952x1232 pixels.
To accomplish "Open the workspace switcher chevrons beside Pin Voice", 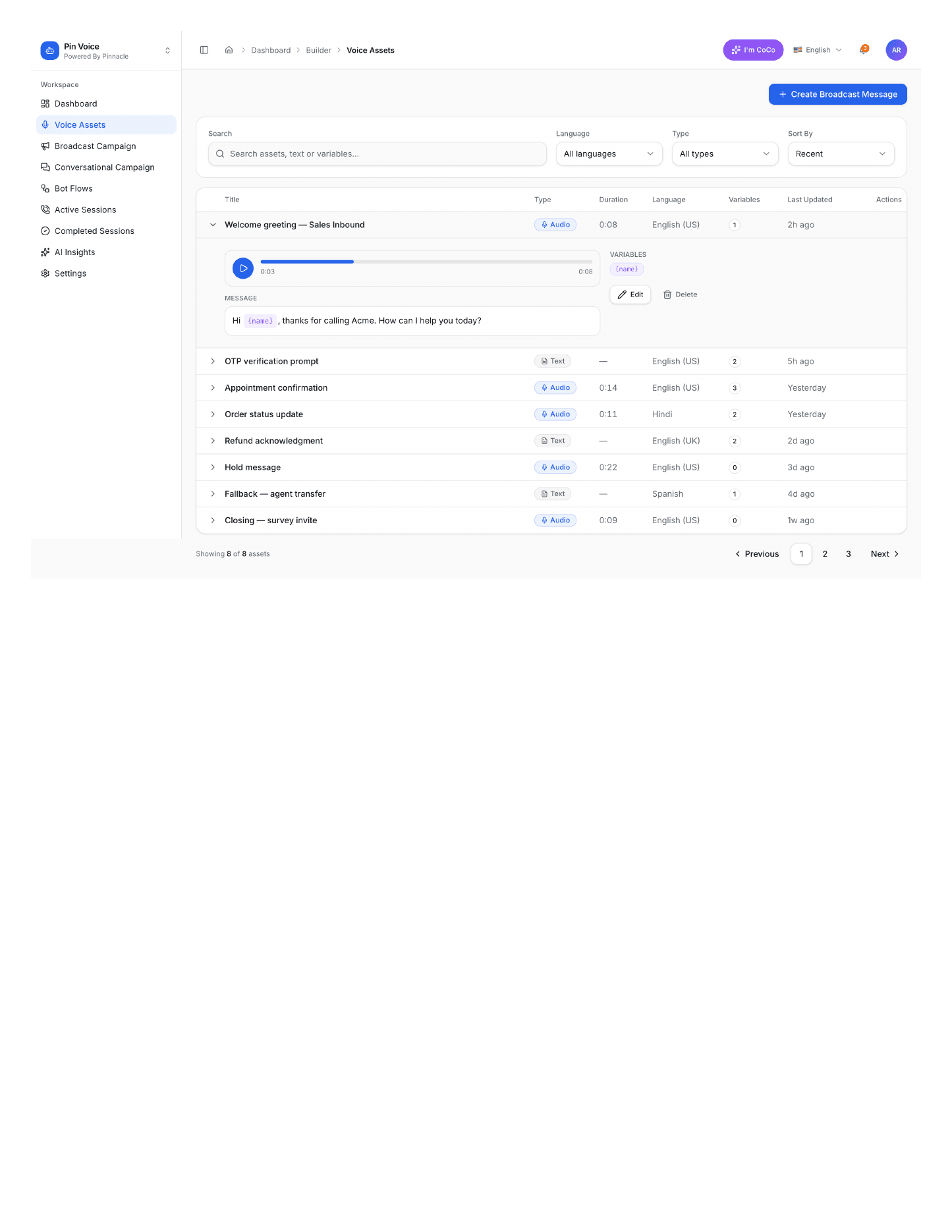I will click(x=167, y=51).
